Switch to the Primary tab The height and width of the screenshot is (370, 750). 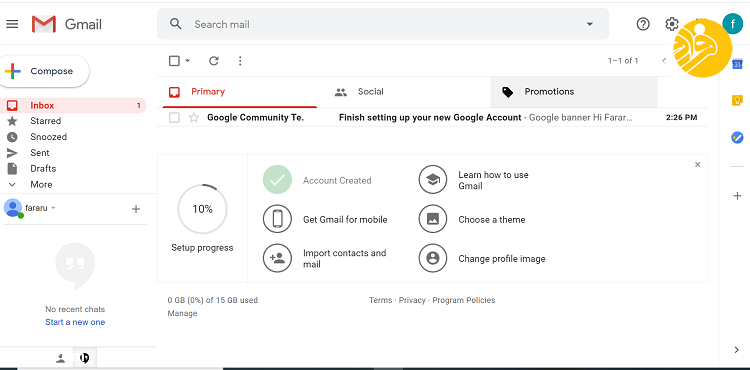(x=240, y=92)
